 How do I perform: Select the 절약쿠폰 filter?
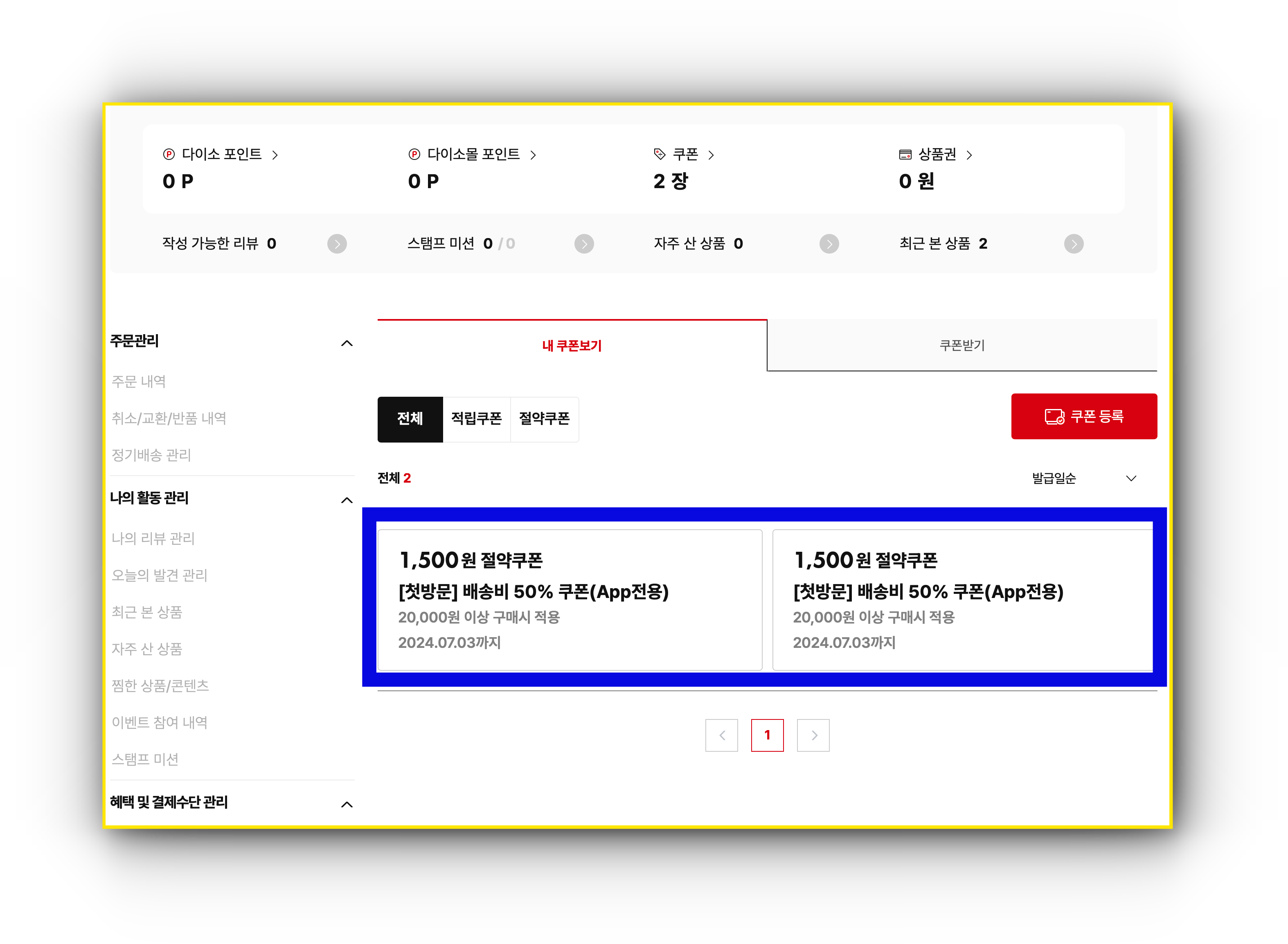point(544,419)
